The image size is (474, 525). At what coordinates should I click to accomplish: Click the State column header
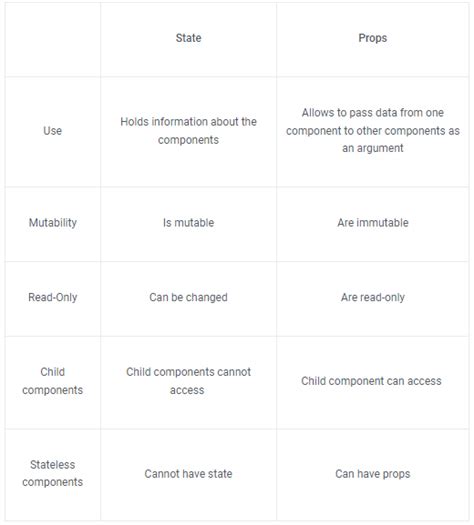click(188, 38)
